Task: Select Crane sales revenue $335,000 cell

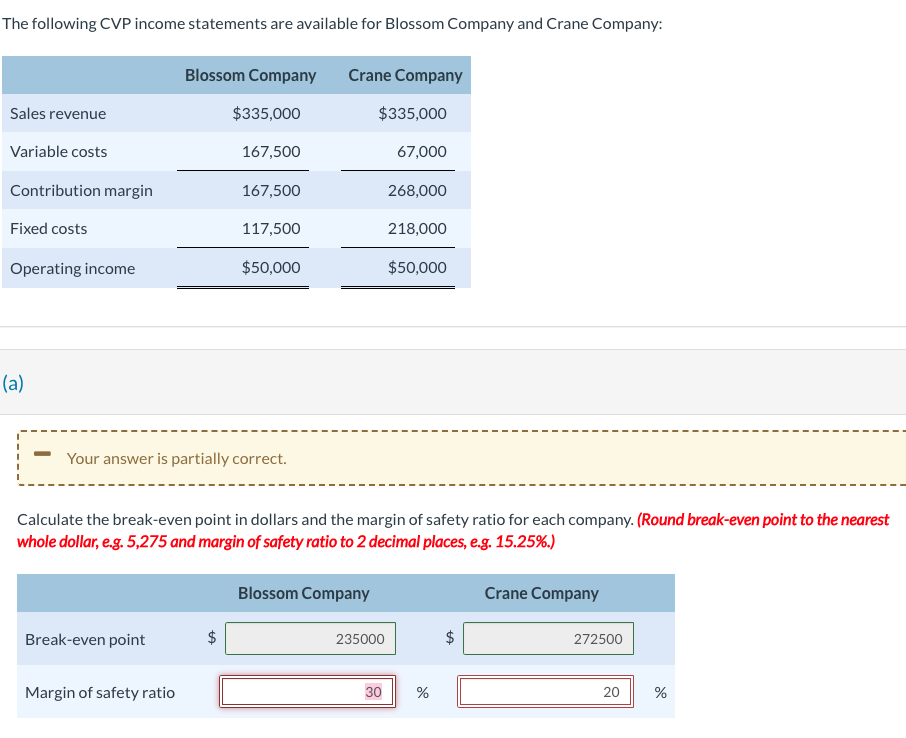Action: tap(412, 113)
